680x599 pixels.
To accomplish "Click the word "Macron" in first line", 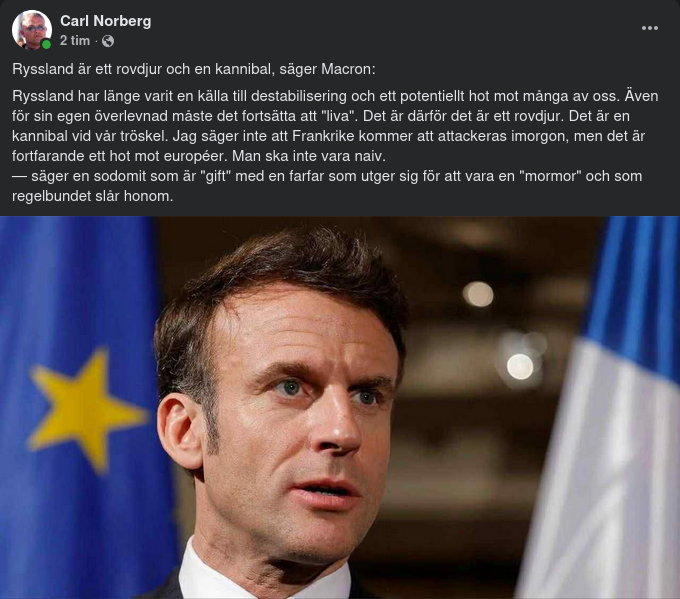I will pyautogui.click(x=346, y=69).
